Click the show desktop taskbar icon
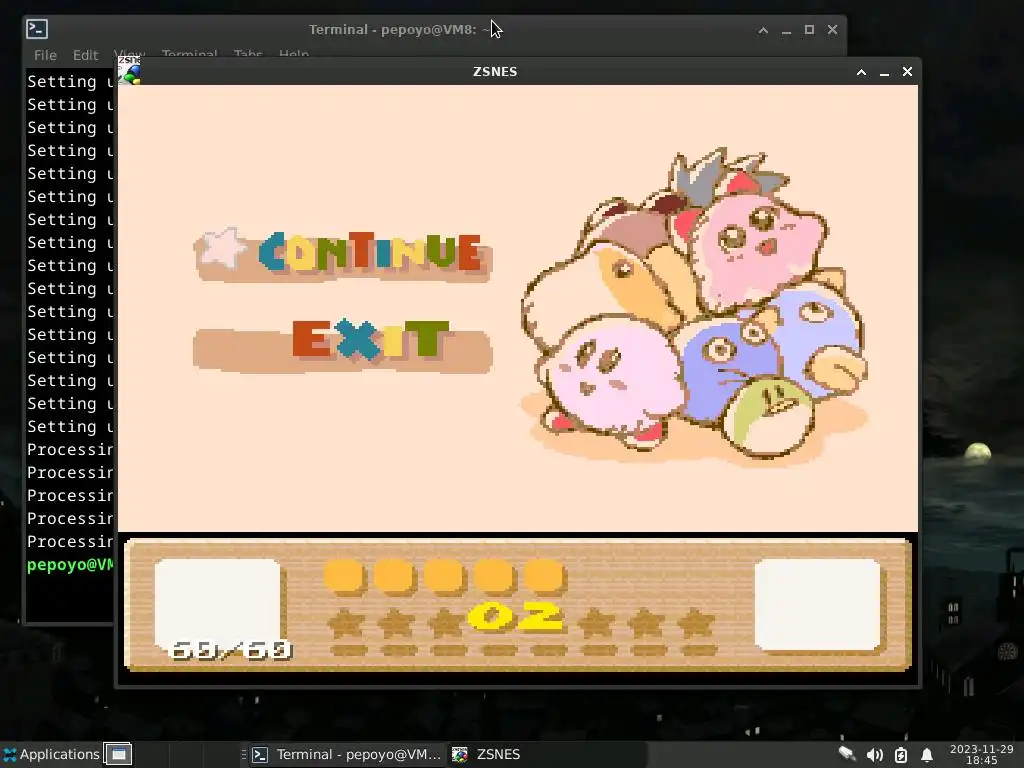 point(118,754)
